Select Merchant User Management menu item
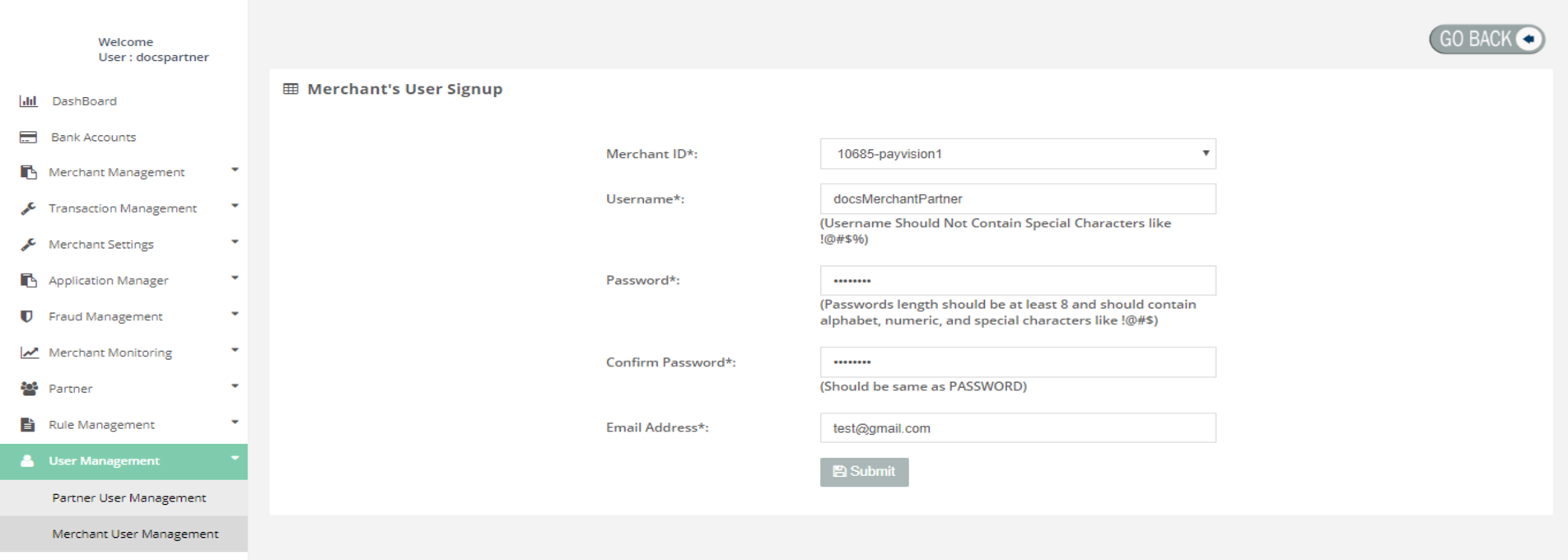 (135, 534)
